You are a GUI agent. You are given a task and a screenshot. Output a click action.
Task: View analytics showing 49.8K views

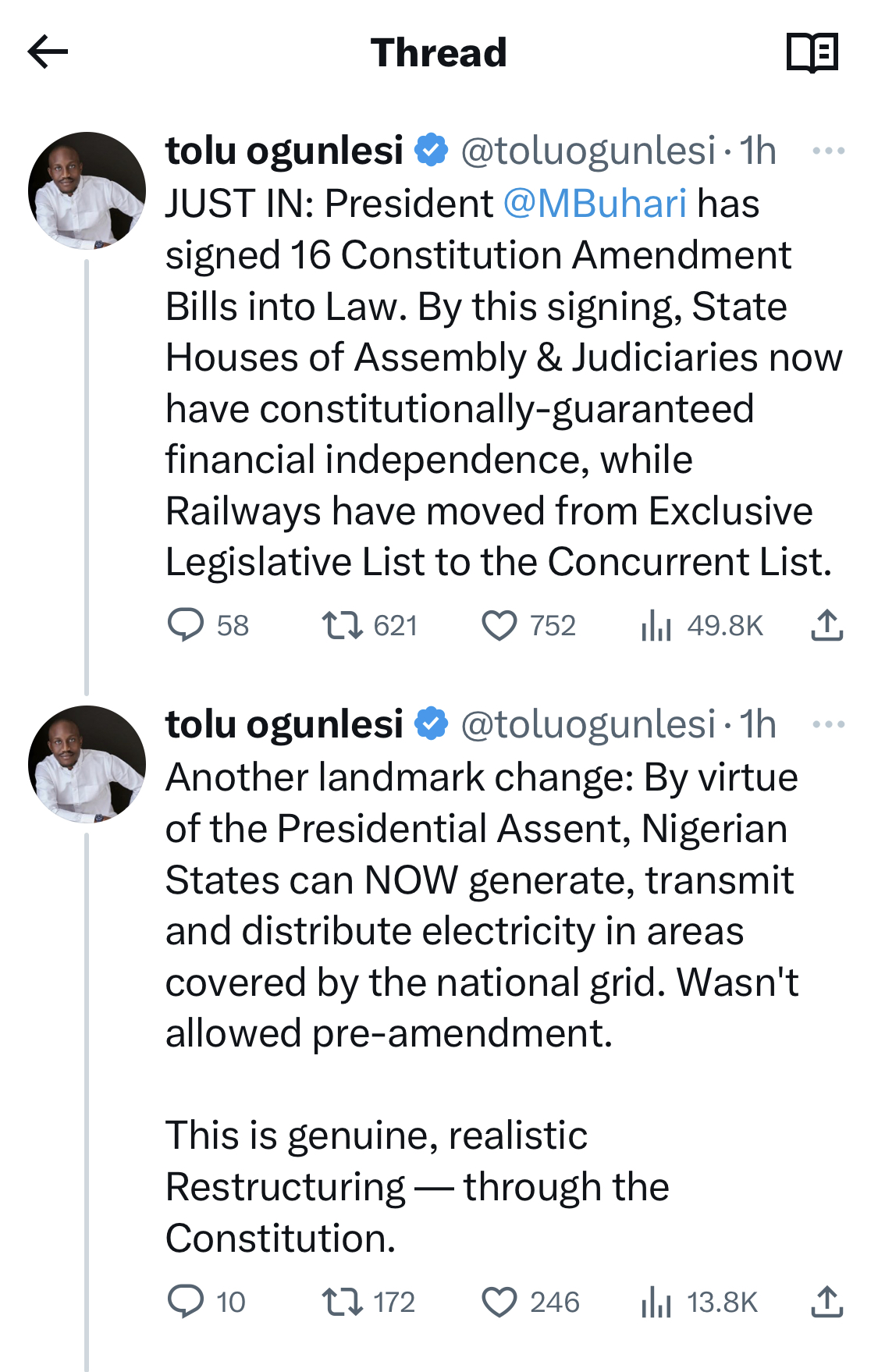pos(656,625)
